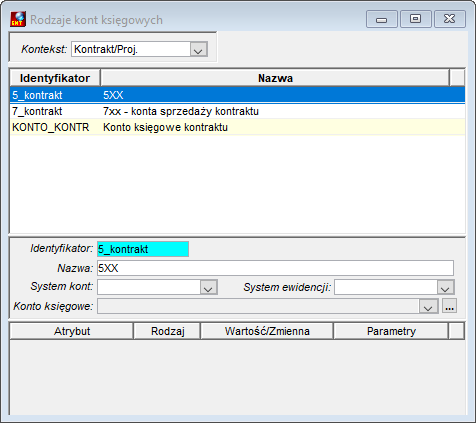Focus the Identyfikator input field
The width and height of the screenshot is (476, 423).
(143, 249)
